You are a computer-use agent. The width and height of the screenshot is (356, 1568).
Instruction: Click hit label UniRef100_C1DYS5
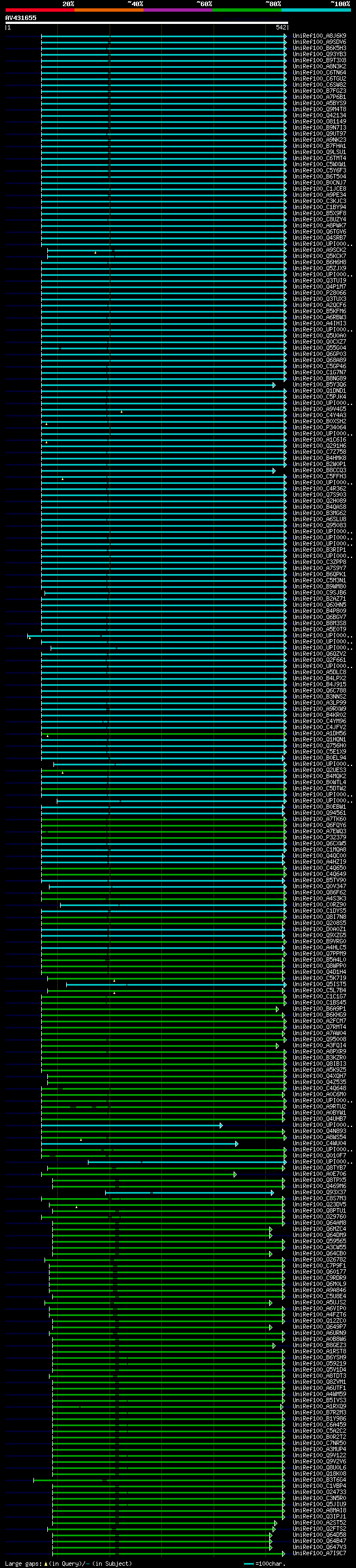(319, 911)
